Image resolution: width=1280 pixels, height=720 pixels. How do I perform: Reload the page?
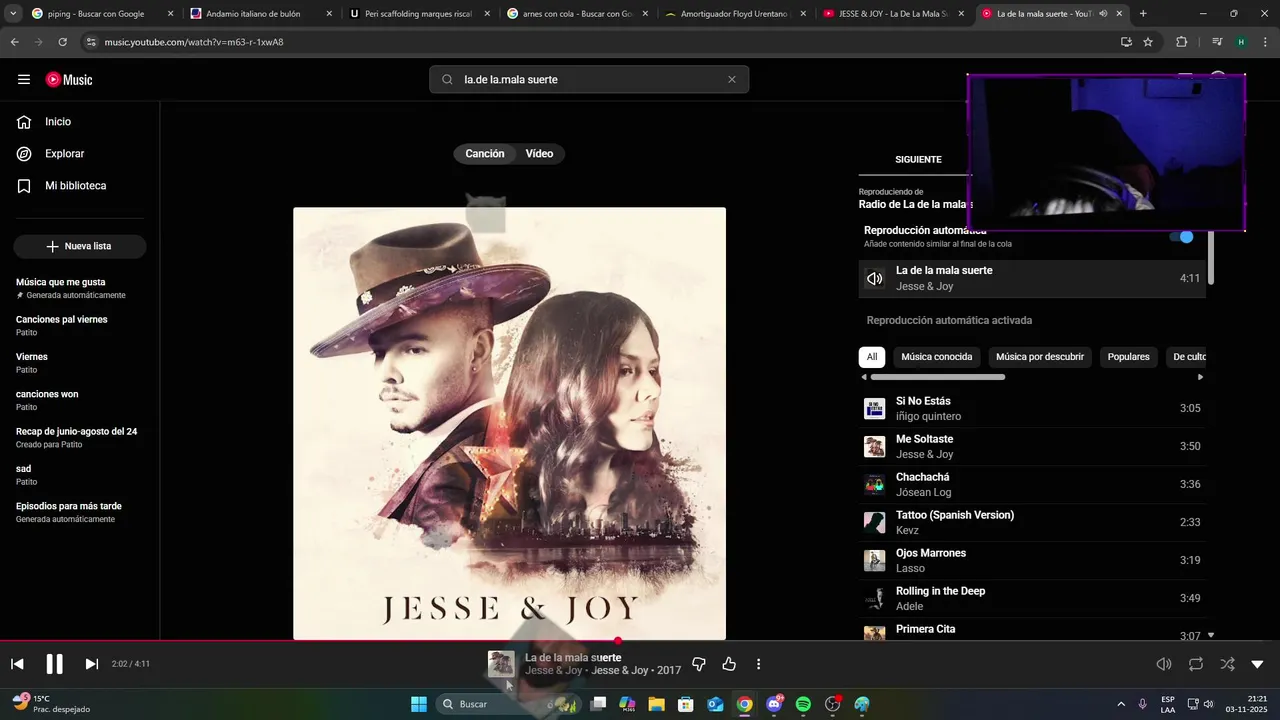coord(62,42)
